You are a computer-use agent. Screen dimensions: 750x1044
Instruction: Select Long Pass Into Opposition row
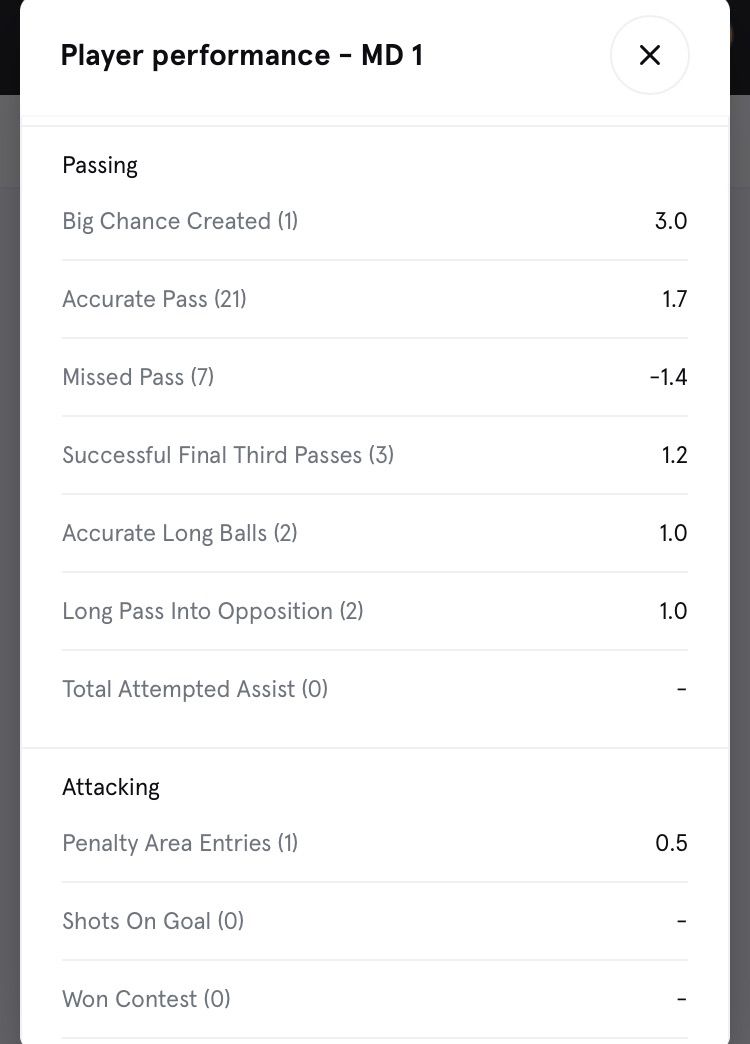click(x=212, y=611)
